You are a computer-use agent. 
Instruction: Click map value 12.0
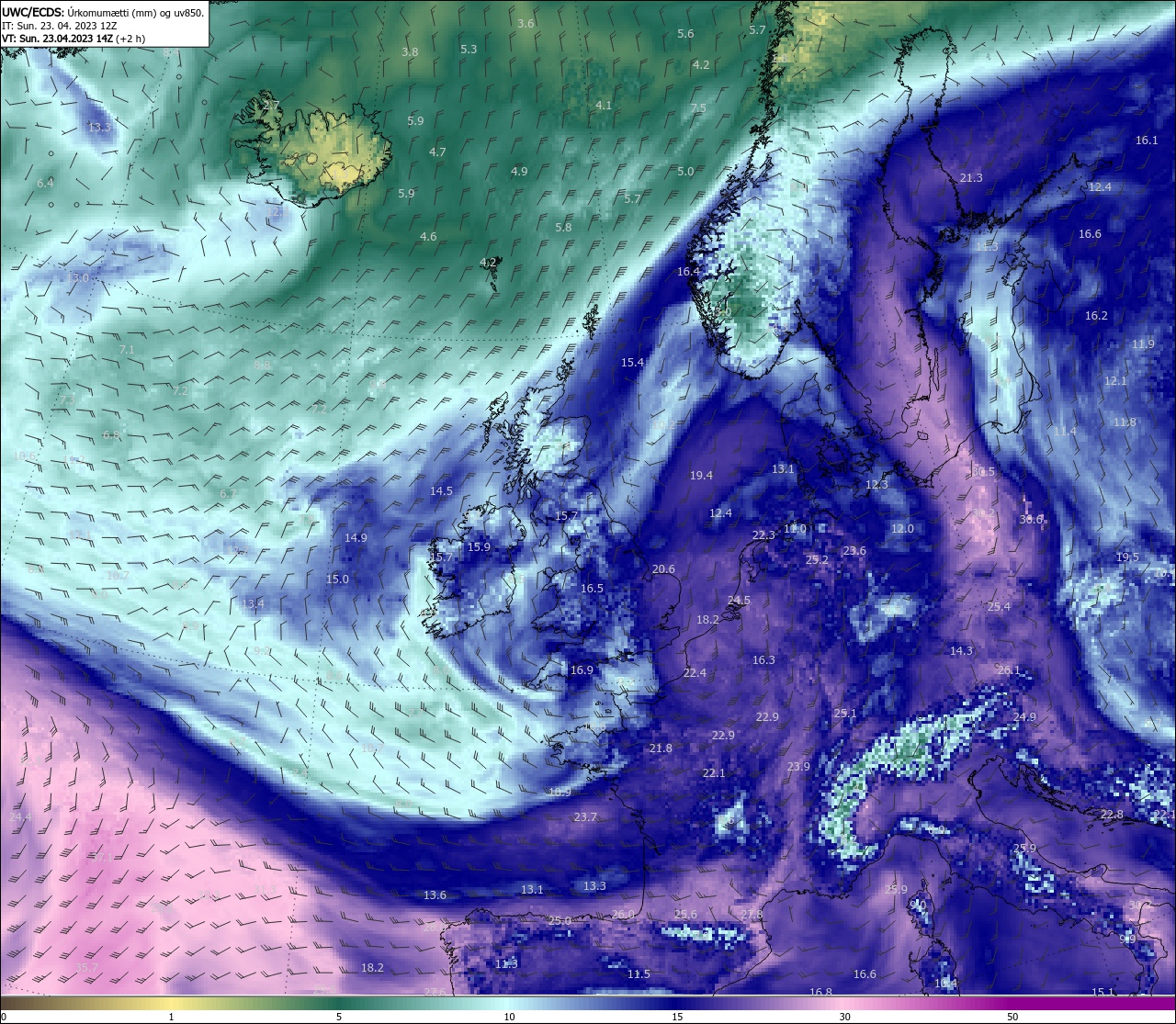902,528
